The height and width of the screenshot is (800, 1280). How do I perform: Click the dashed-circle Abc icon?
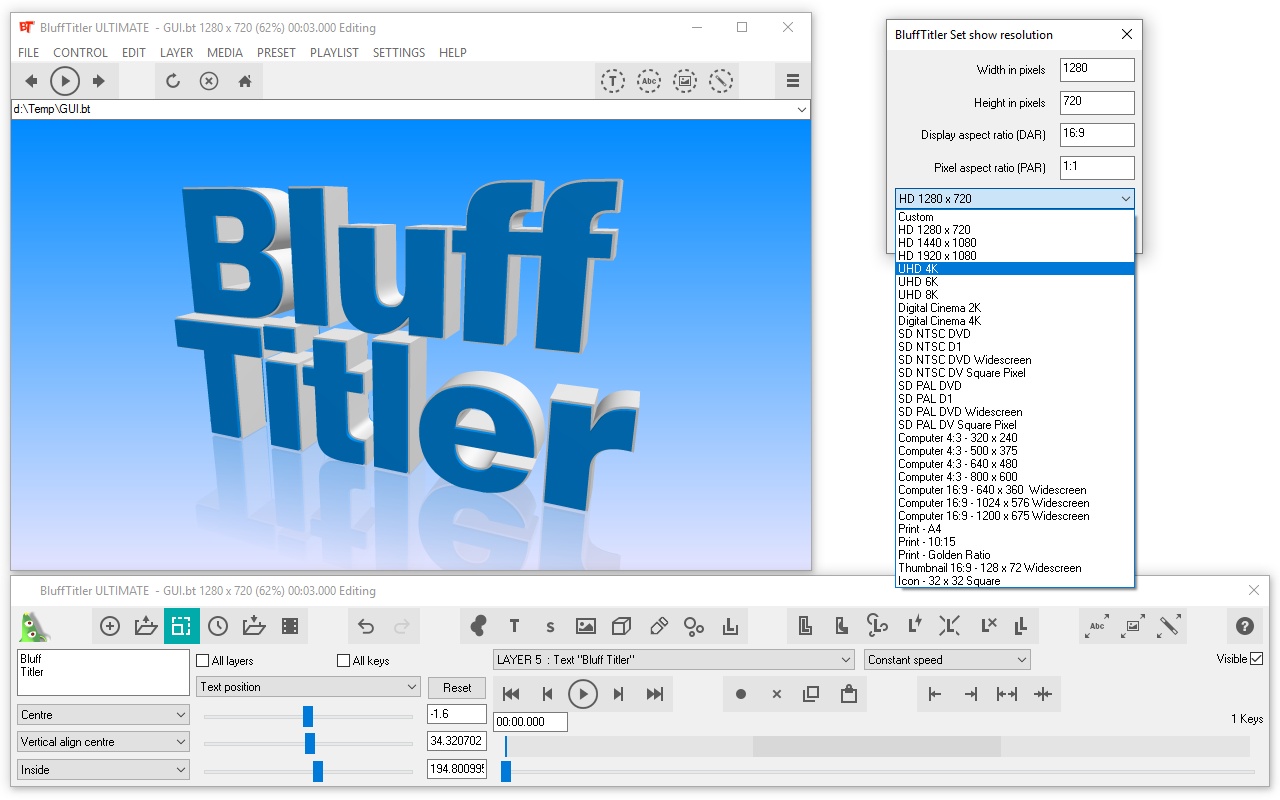point(649,81)
